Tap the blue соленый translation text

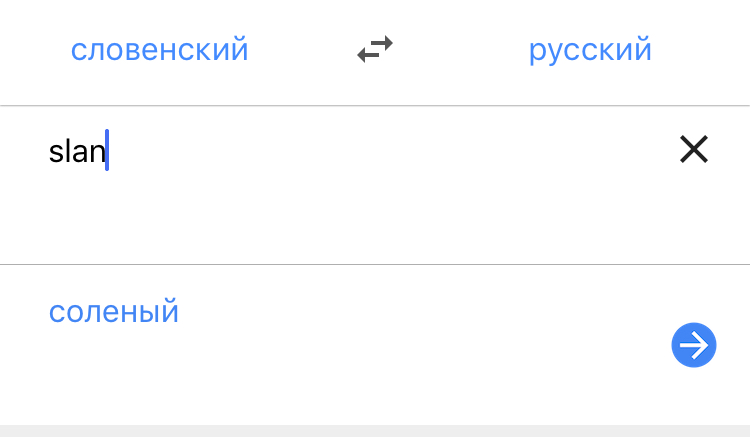tap(114, 312)
